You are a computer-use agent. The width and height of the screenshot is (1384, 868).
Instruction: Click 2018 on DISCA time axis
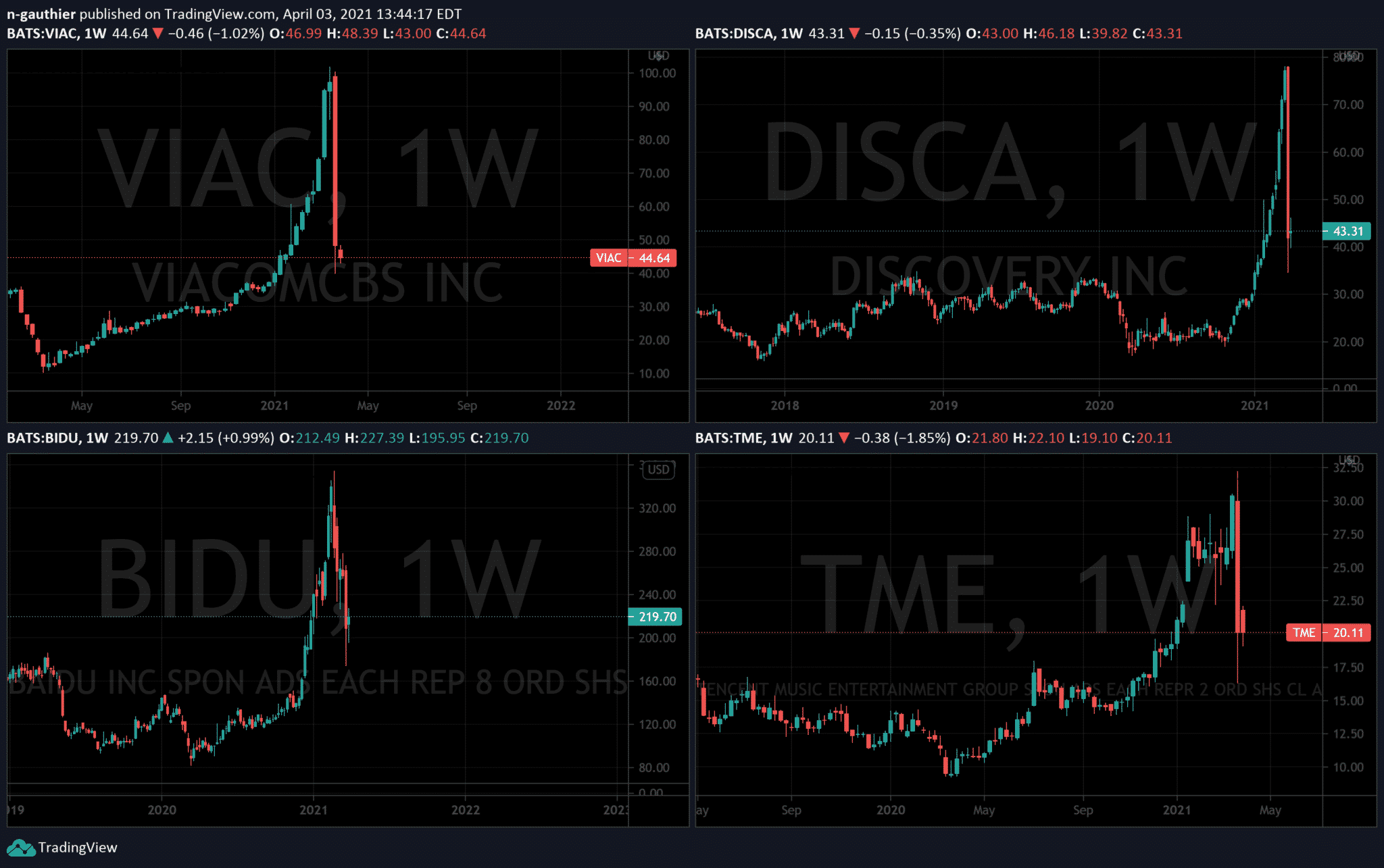[x=785, y=405]
